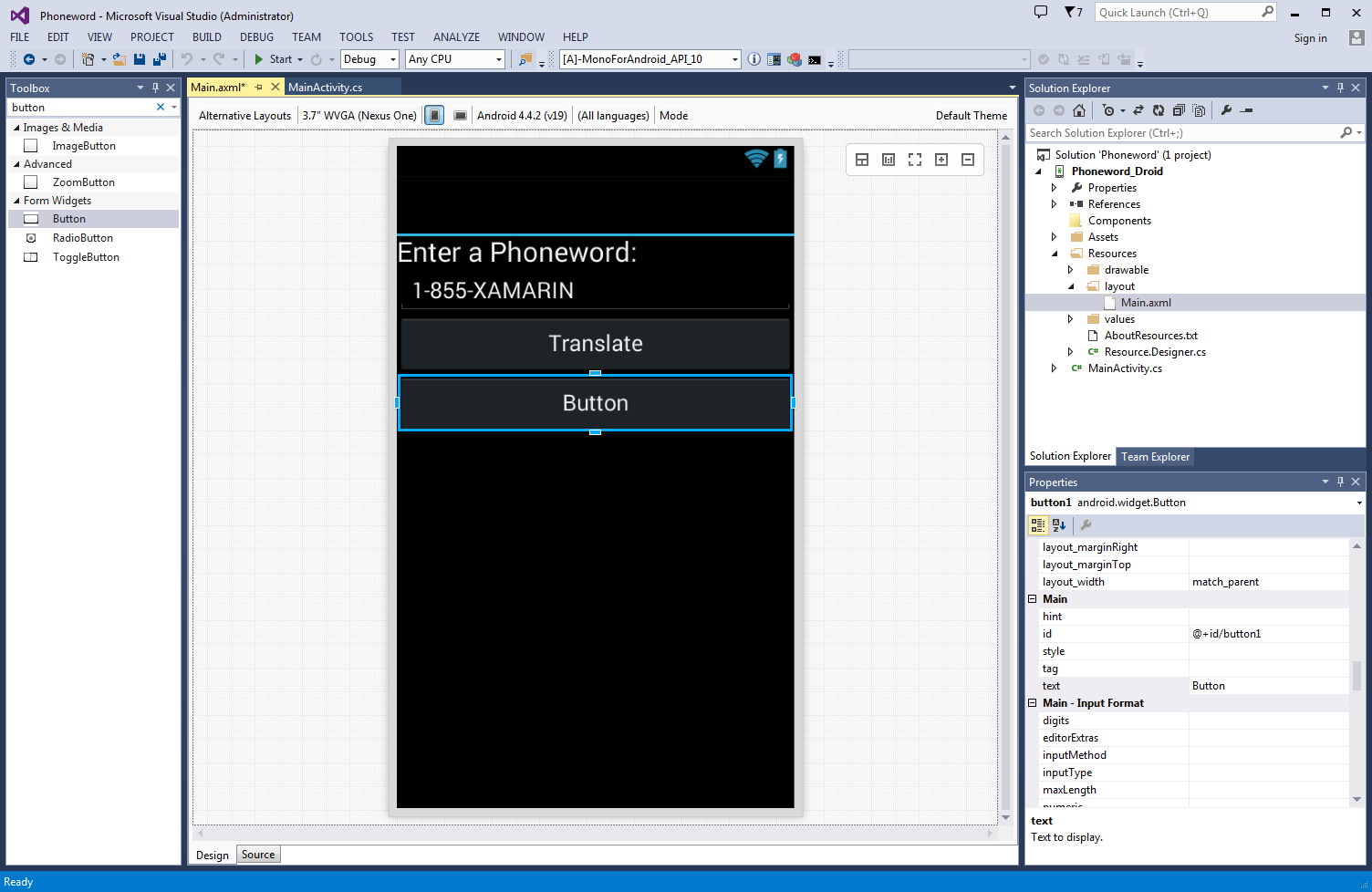
Task: Click the Properties panel vertical scrollbar thumb
Action: (1356, 675)
